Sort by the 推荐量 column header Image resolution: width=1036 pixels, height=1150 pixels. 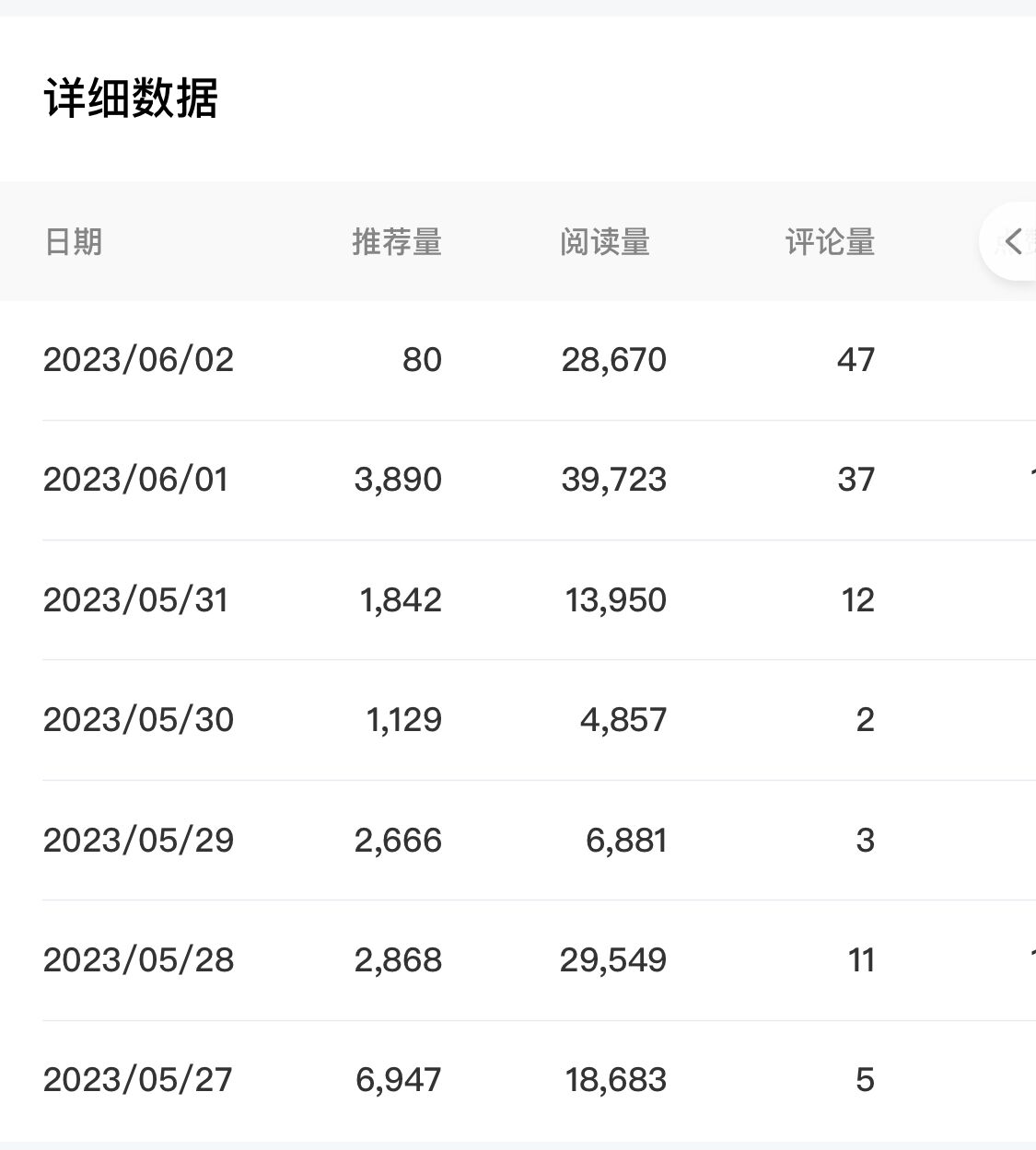[x=397, y=242]
